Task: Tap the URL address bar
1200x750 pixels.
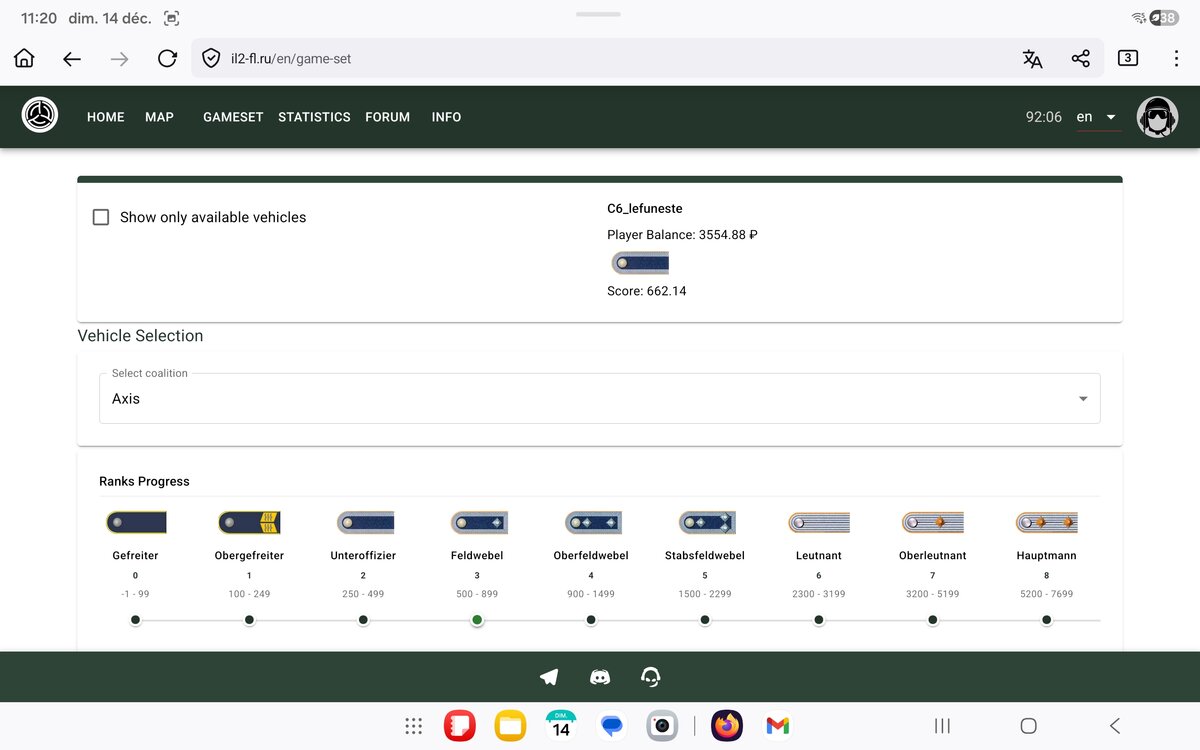Action: click(x=600, y=58)
